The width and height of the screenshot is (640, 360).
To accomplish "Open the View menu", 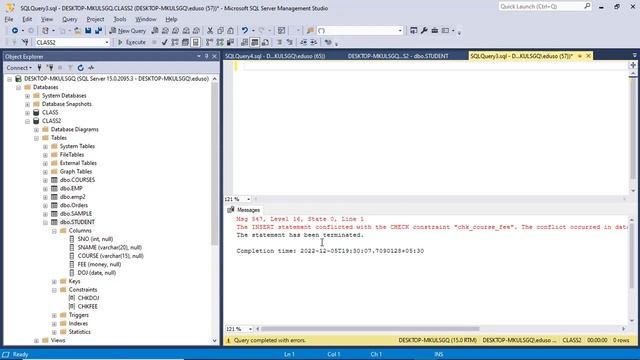I will (x=47, y=19).
